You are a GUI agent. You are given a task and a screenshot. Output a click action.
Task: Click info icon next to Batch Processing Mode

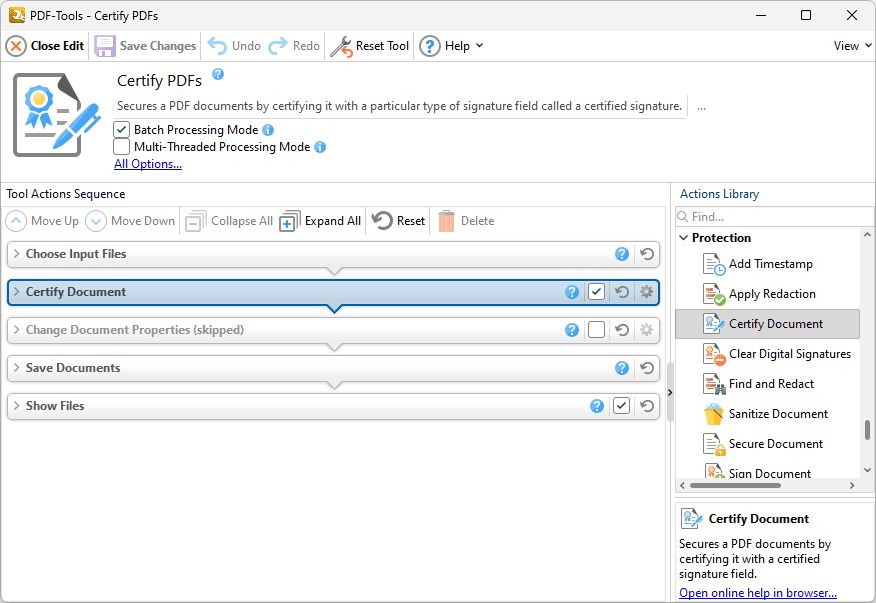(268, 130)
